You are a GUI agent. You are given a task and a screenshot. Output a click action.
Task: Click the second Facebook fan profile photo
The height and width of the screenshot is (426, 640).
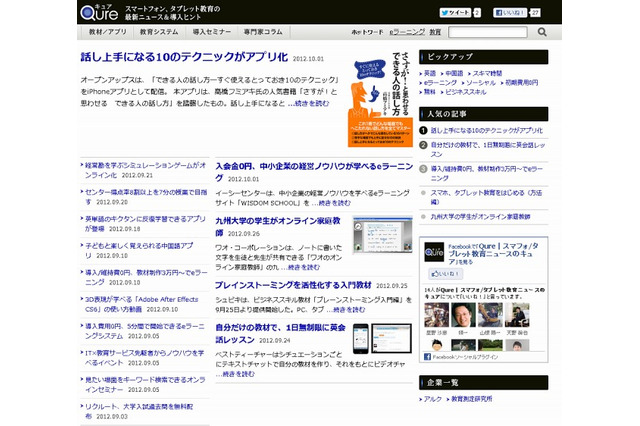click(x=463, y=315)
